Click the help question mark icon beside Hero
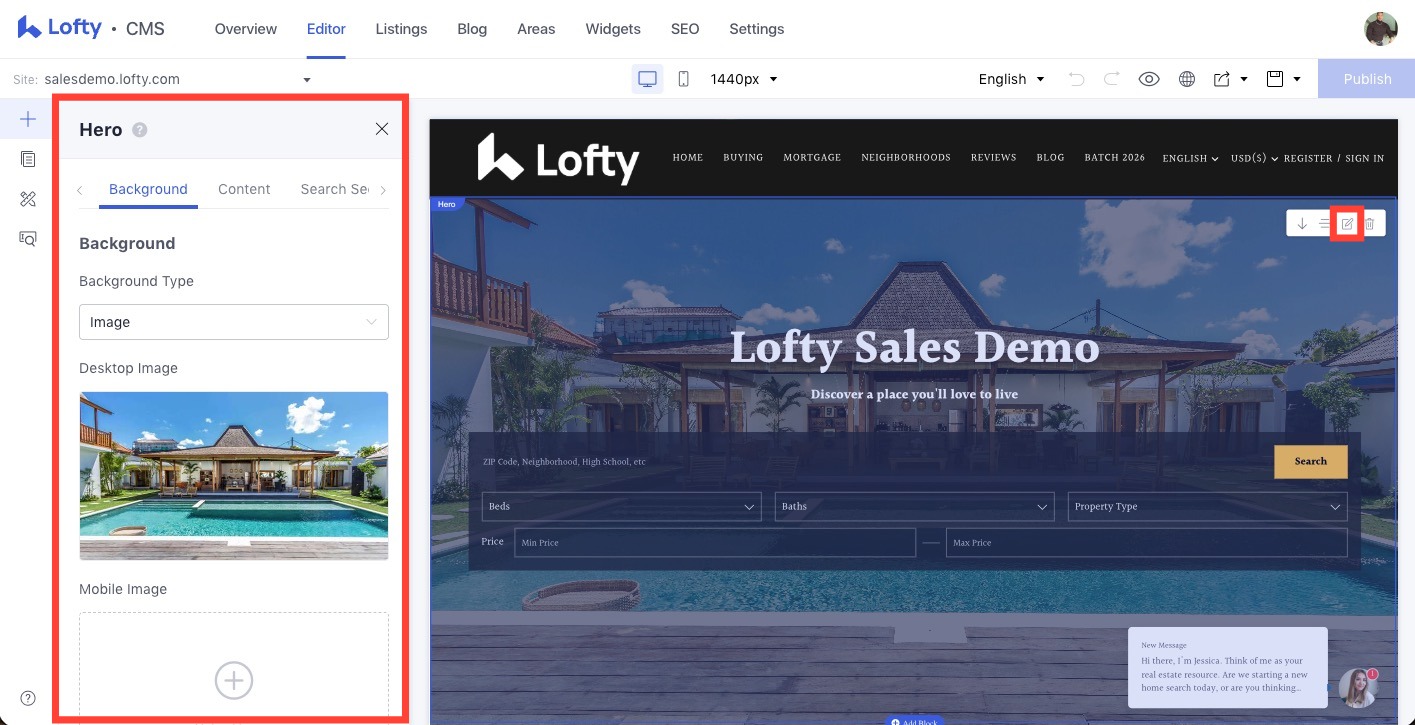The width and height of the screenshot is (1415, 725). [140, 130]
